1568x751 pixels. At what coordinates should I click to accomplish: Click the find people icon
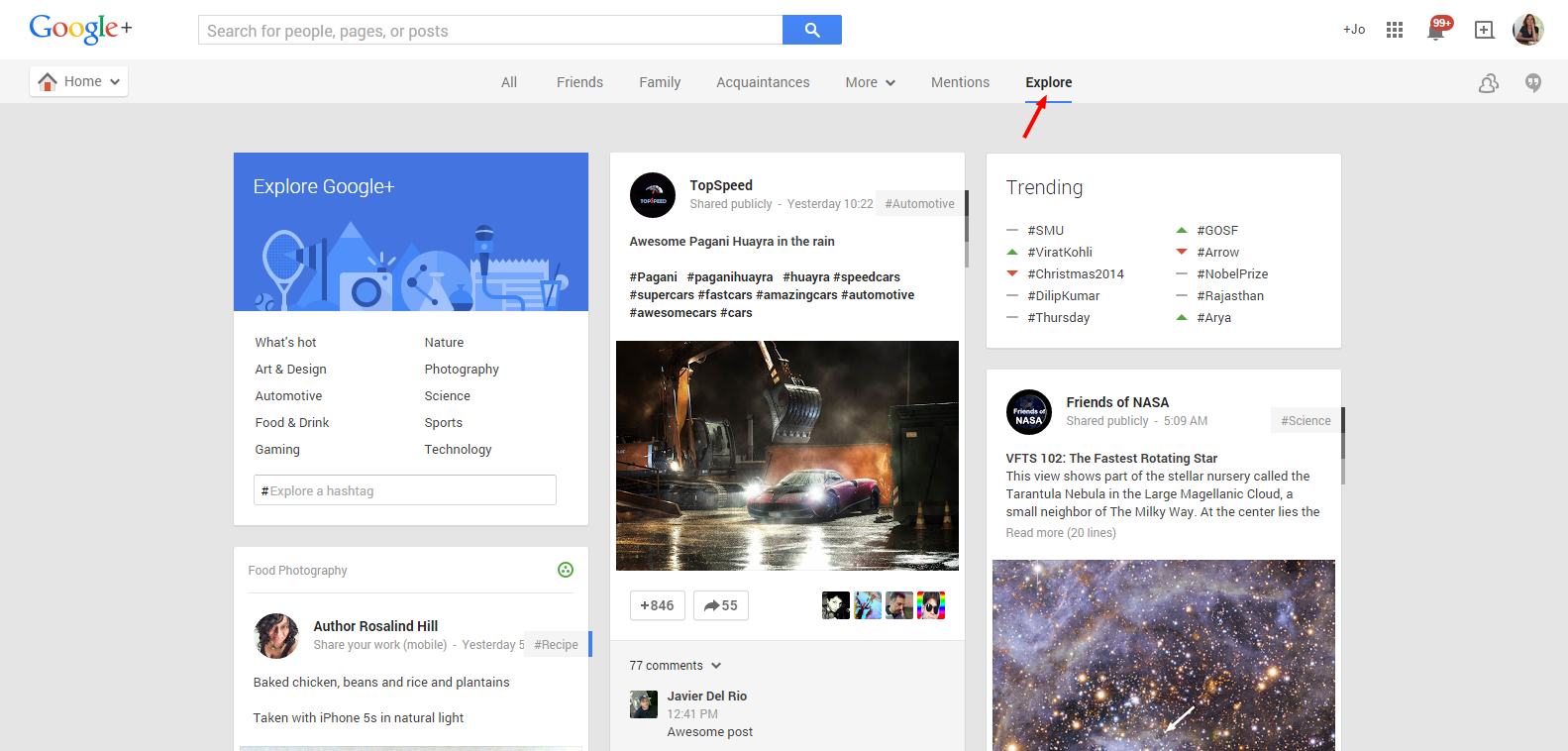[x=1488, y=83]
